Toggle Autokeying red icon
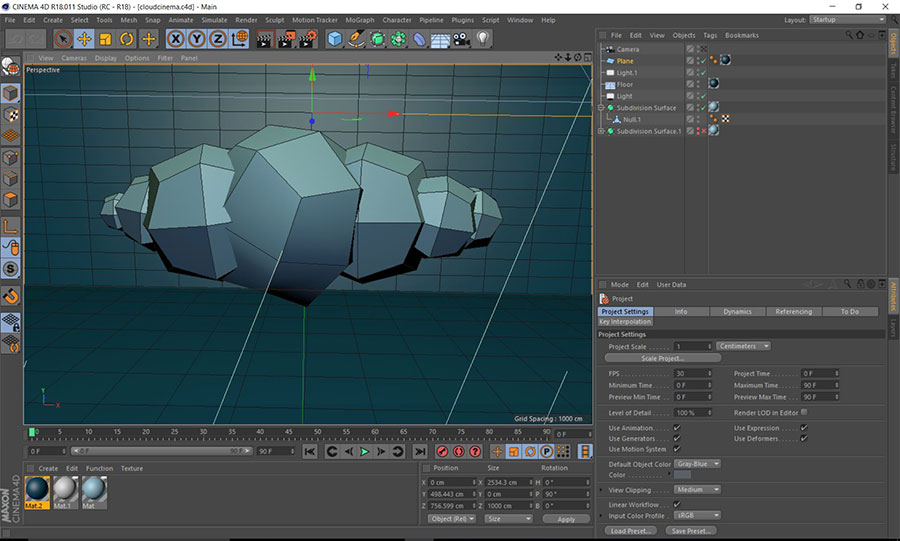 click(459, 452)
